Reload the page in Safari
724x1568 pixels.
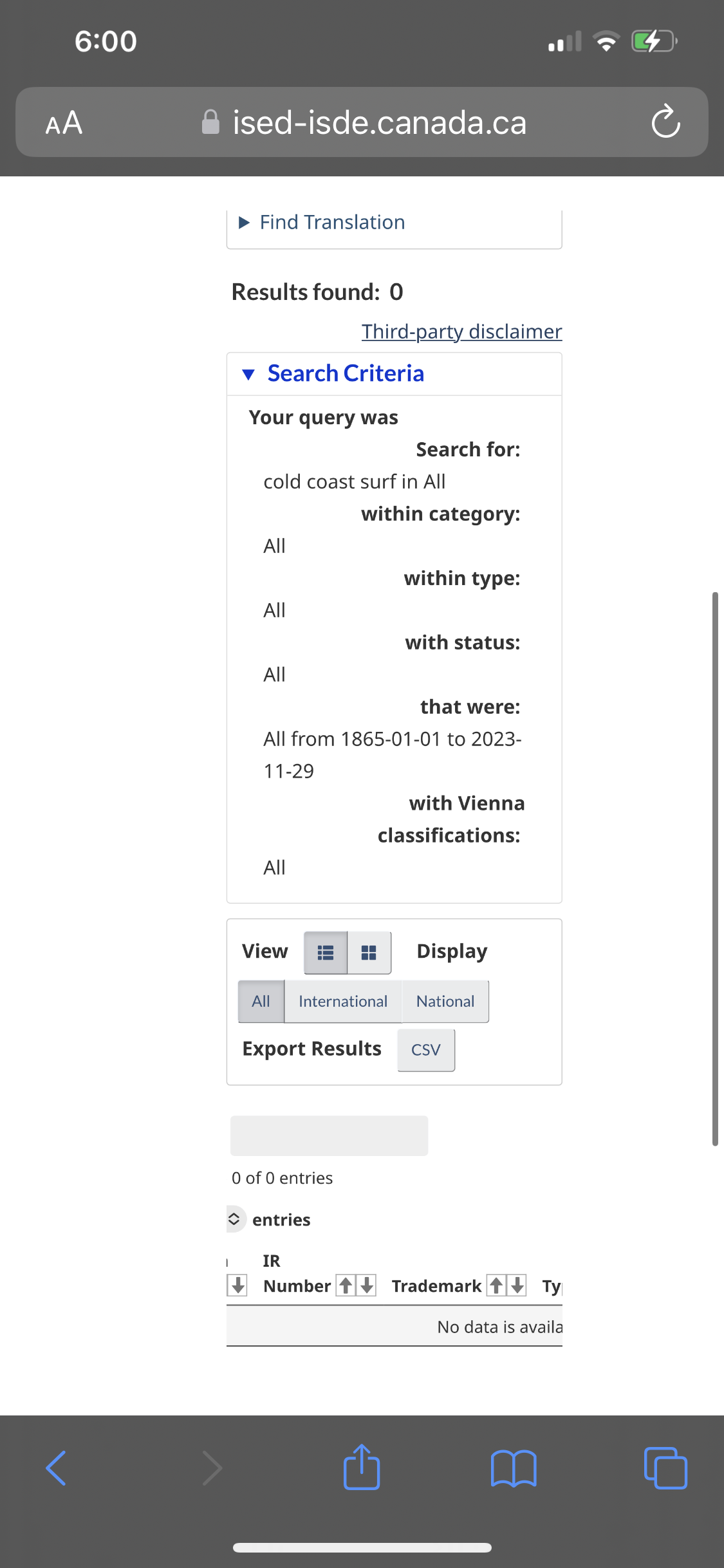665,122
